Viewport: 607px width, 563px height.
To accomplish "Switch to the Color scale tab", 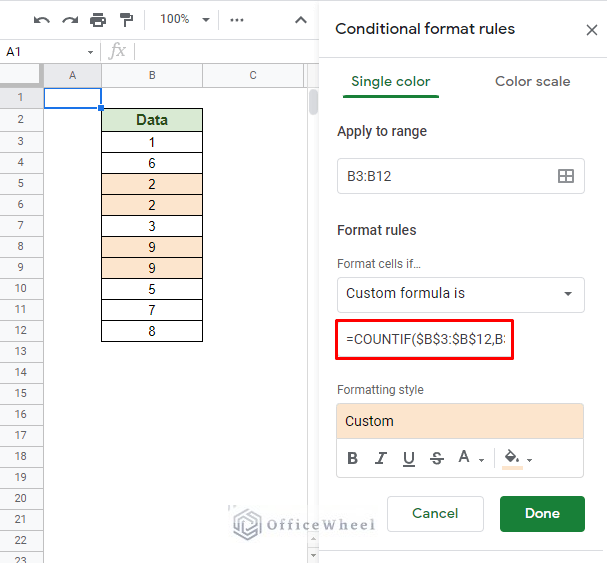I will tap(532, 81).
